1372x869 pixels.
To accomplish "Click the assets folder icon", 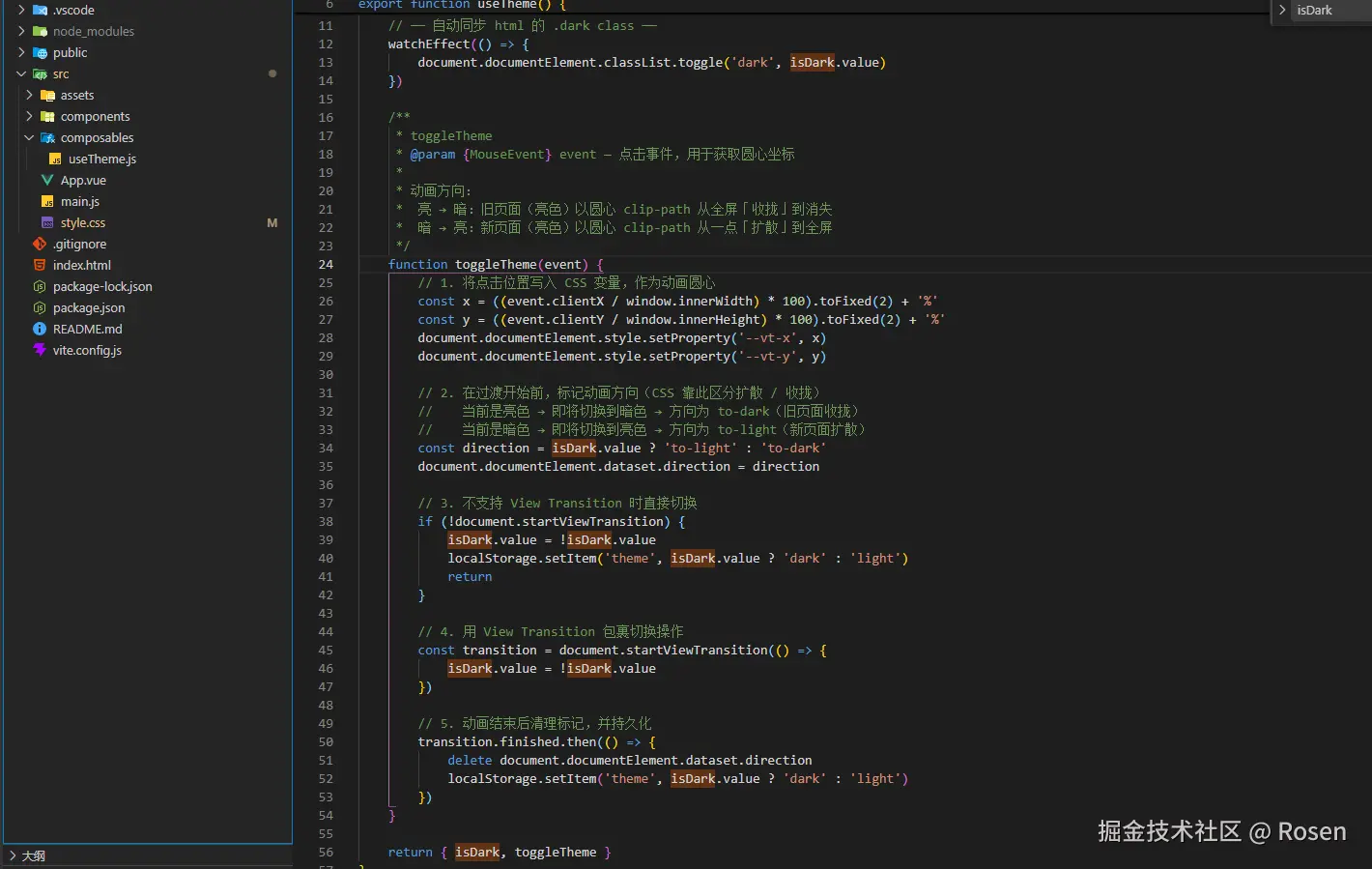I will (x=47, y=95).
